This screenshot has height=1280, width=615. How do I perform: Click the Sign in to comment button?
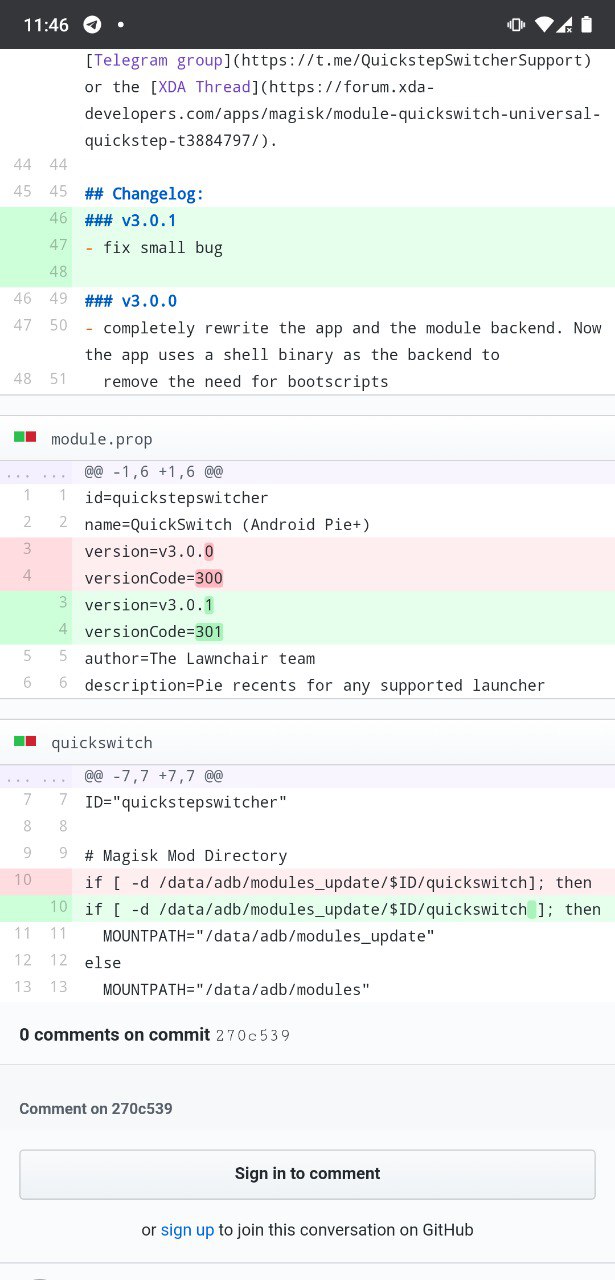(307, 1174)
